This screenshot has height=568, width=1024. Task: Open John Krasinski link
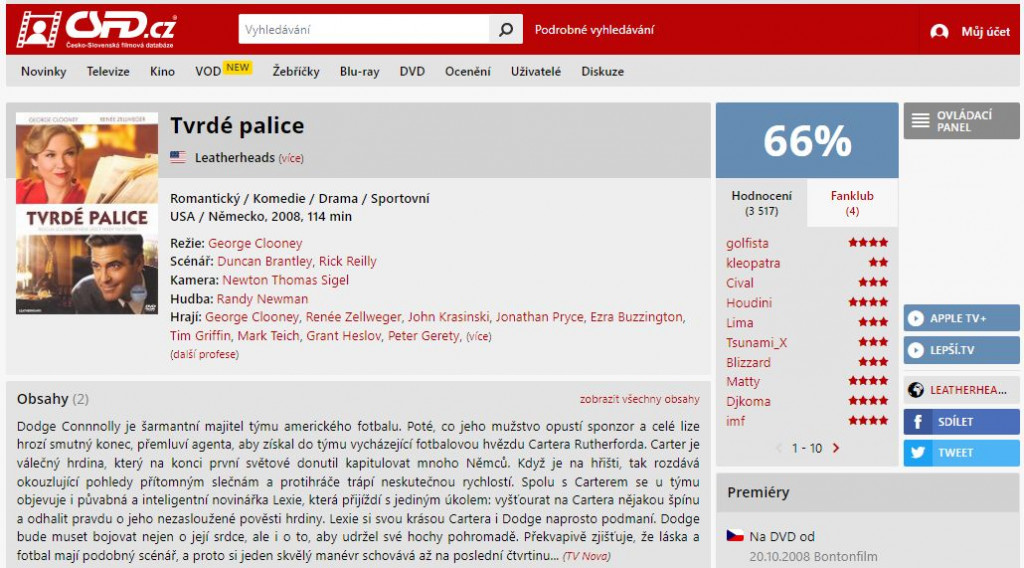coord(448,317)
